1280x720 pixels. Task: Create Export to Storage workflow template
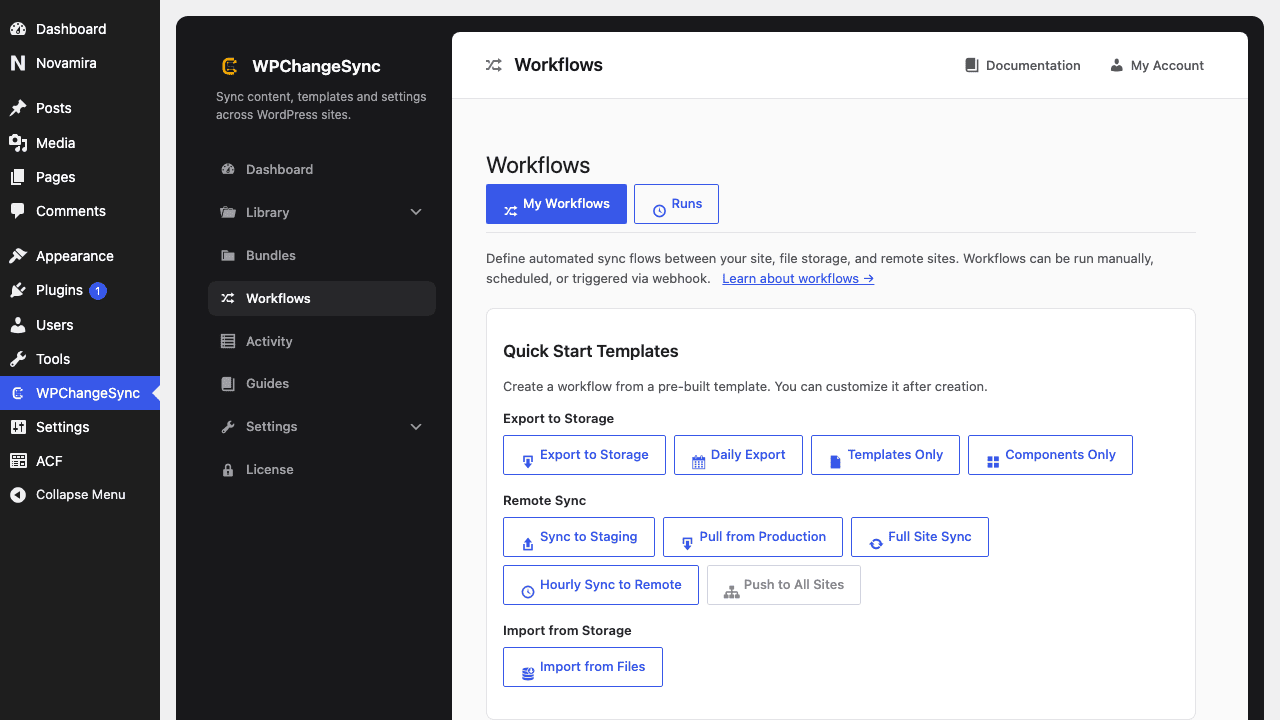point(584,455)
